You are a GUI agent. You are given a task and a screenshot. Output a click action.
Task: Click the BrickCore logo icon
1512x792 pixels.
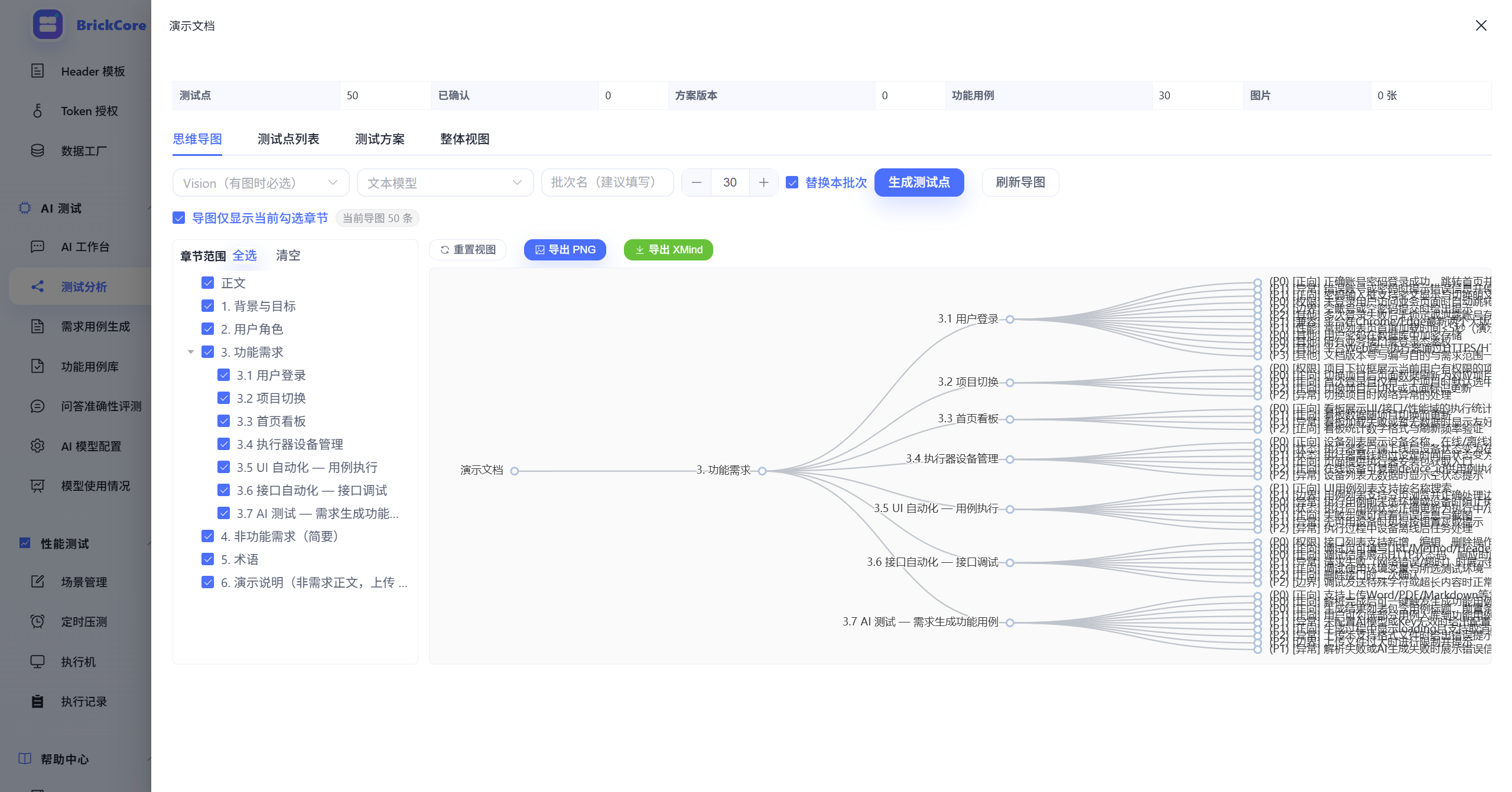(x=48, y=25)
